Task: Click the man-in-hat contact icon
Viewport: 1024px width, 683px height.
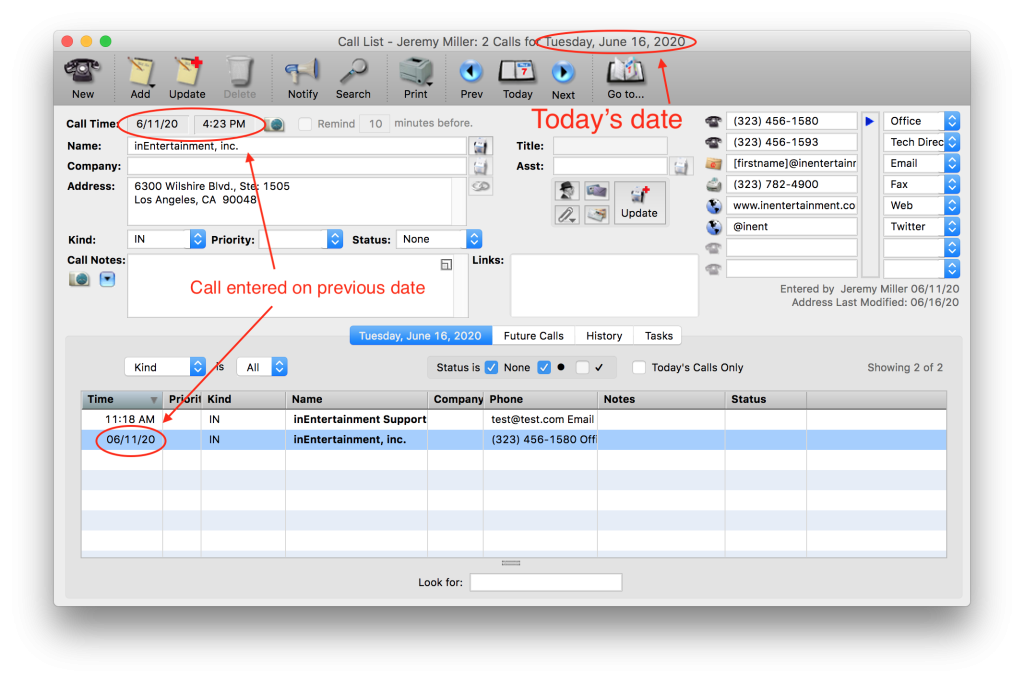Action: click(566, 191)
